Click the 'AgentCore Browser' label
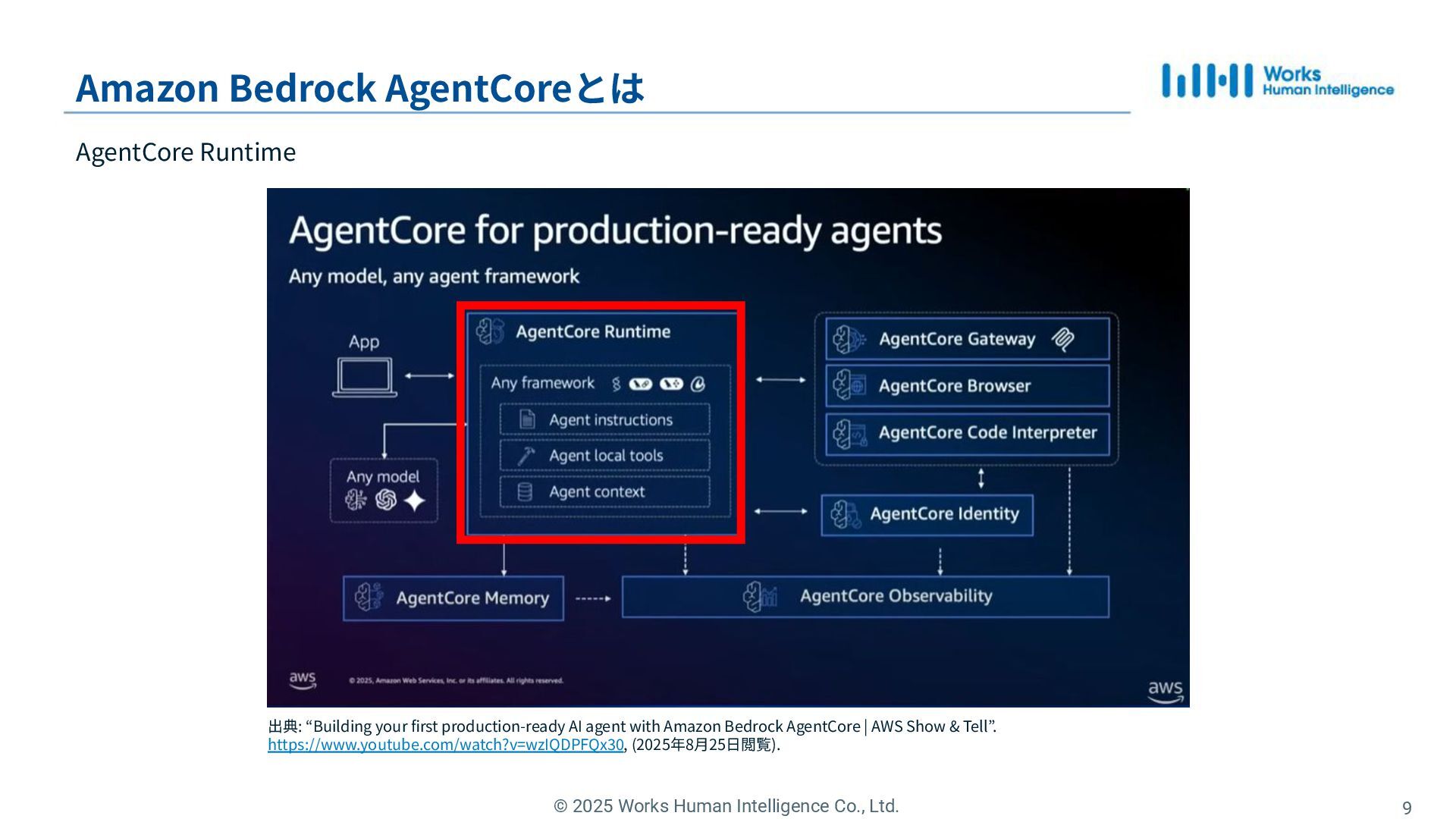This screenshot has height=819, width=1456. click(955, 386)
